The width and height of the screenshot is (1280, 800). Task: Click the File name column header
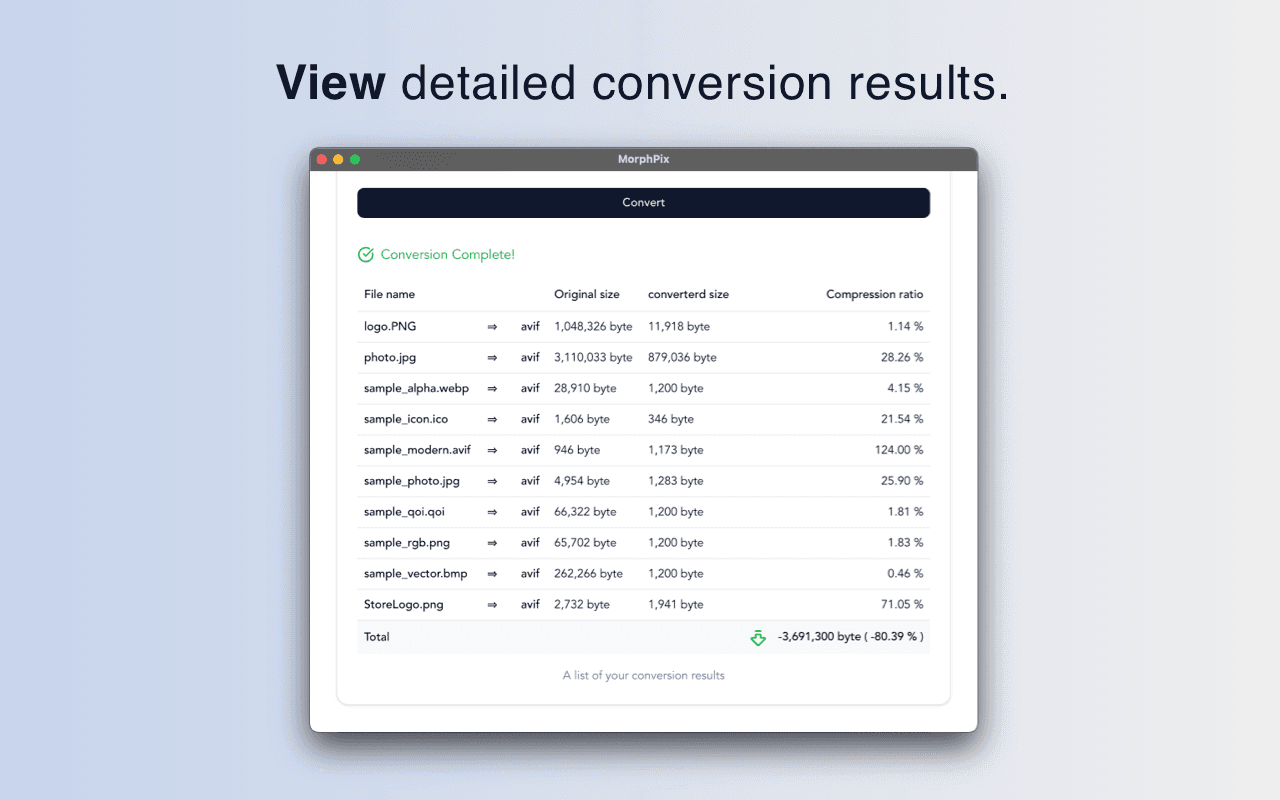tap(389, 294)
